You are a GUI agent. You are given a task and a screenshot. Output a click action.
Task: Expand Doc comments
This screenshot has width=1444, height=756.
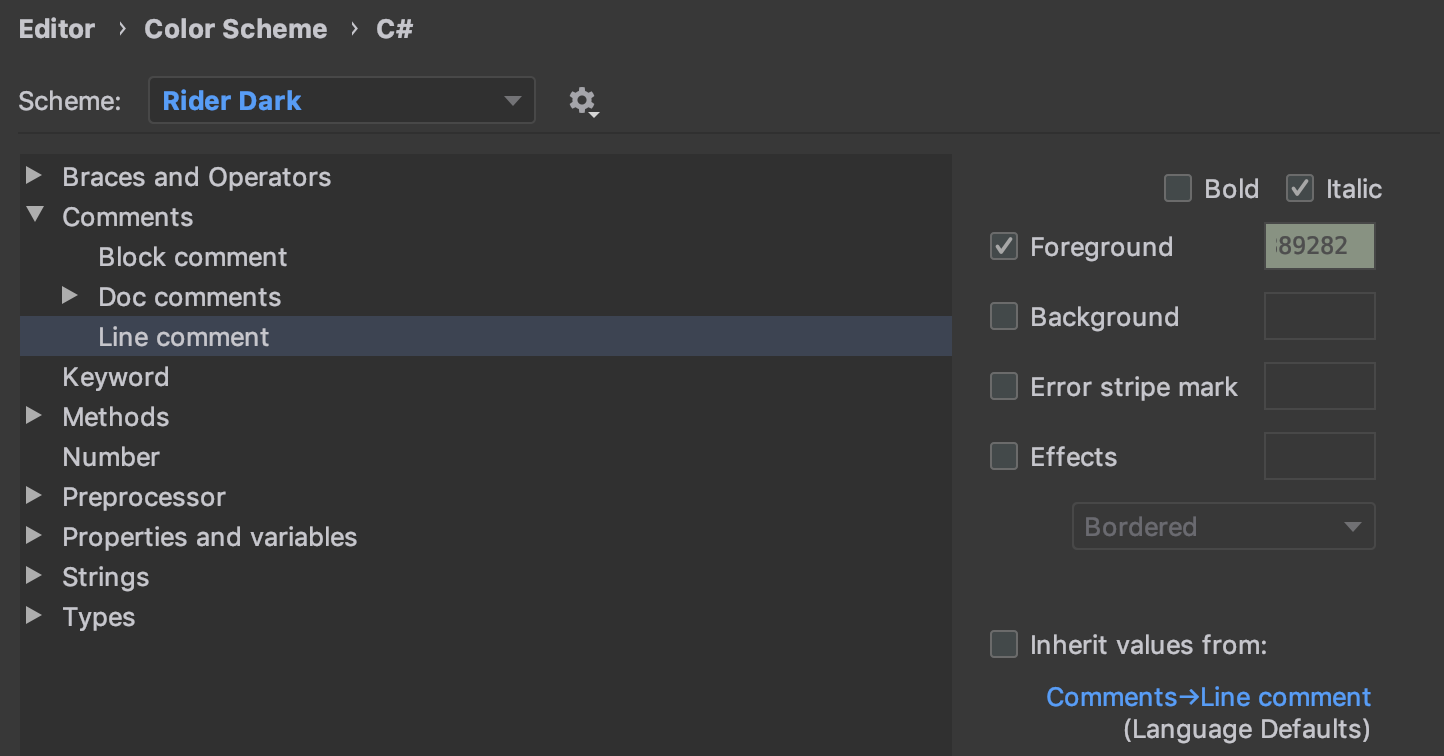pos(69,296)
